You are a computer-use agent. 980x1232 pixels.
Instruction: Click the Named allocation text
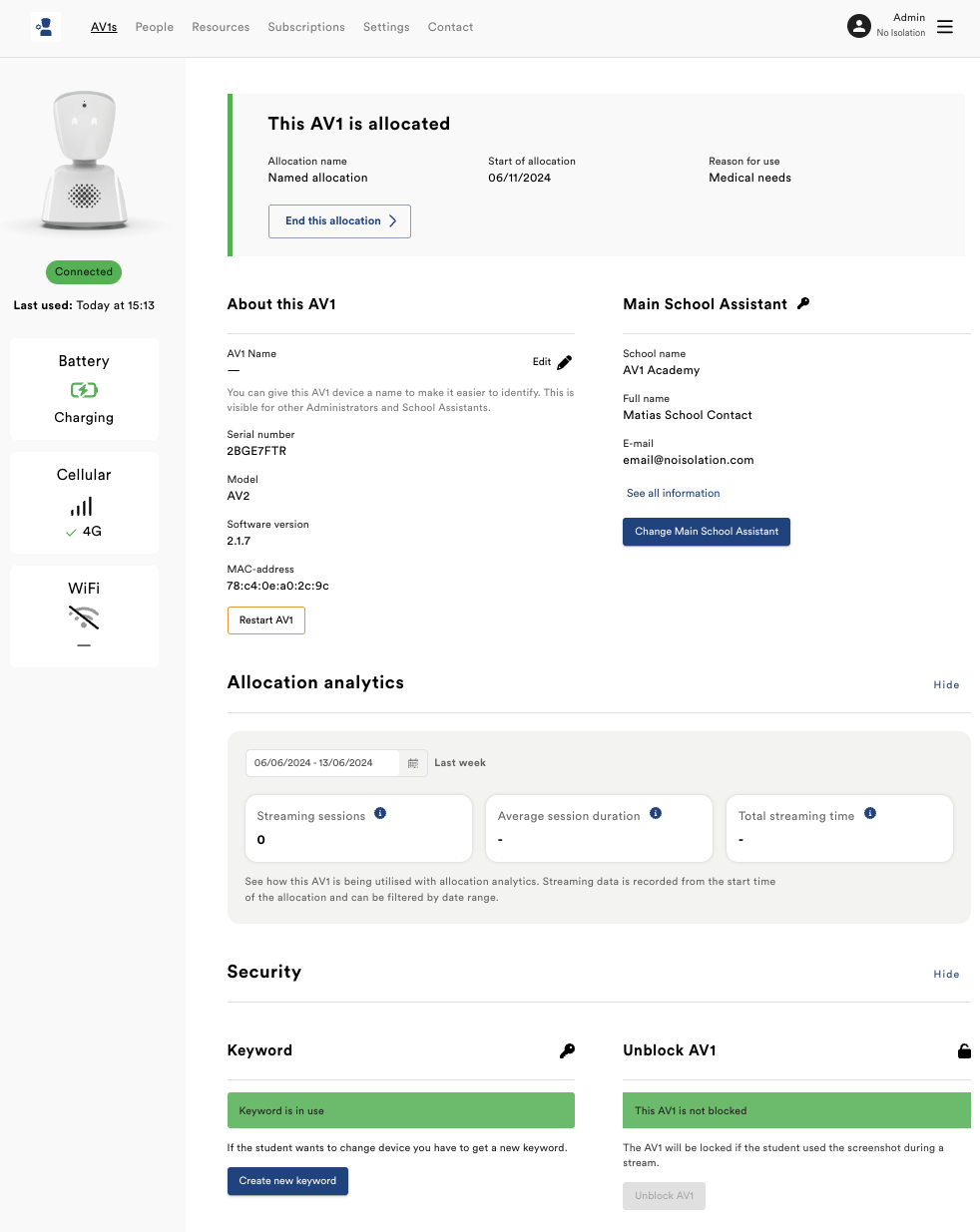(x=317, y=178)
